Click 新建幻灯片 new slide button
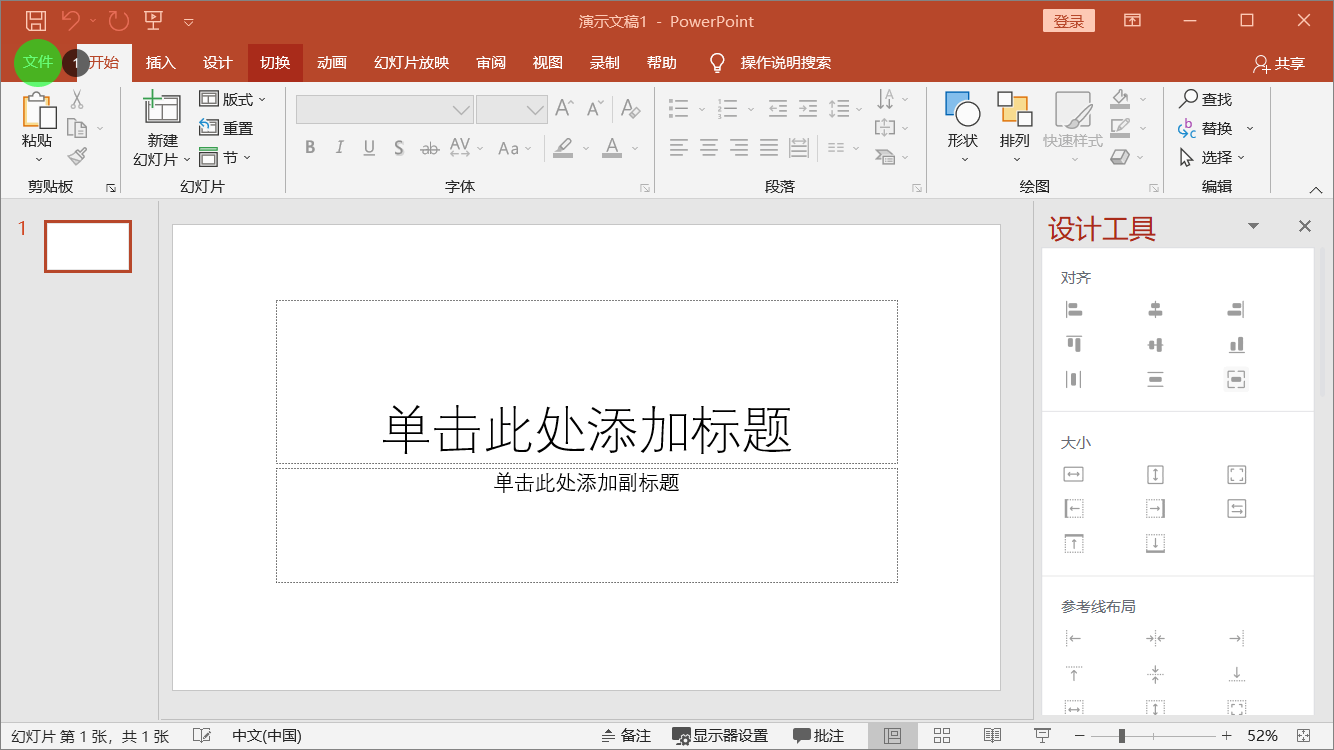 tap(162, 128)
